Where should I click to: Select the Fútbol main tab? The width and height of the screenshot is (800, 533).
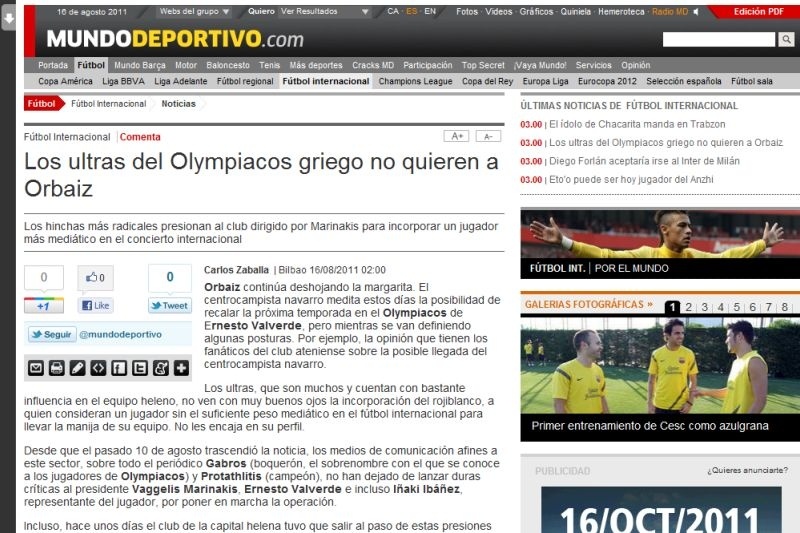[91, 65]
